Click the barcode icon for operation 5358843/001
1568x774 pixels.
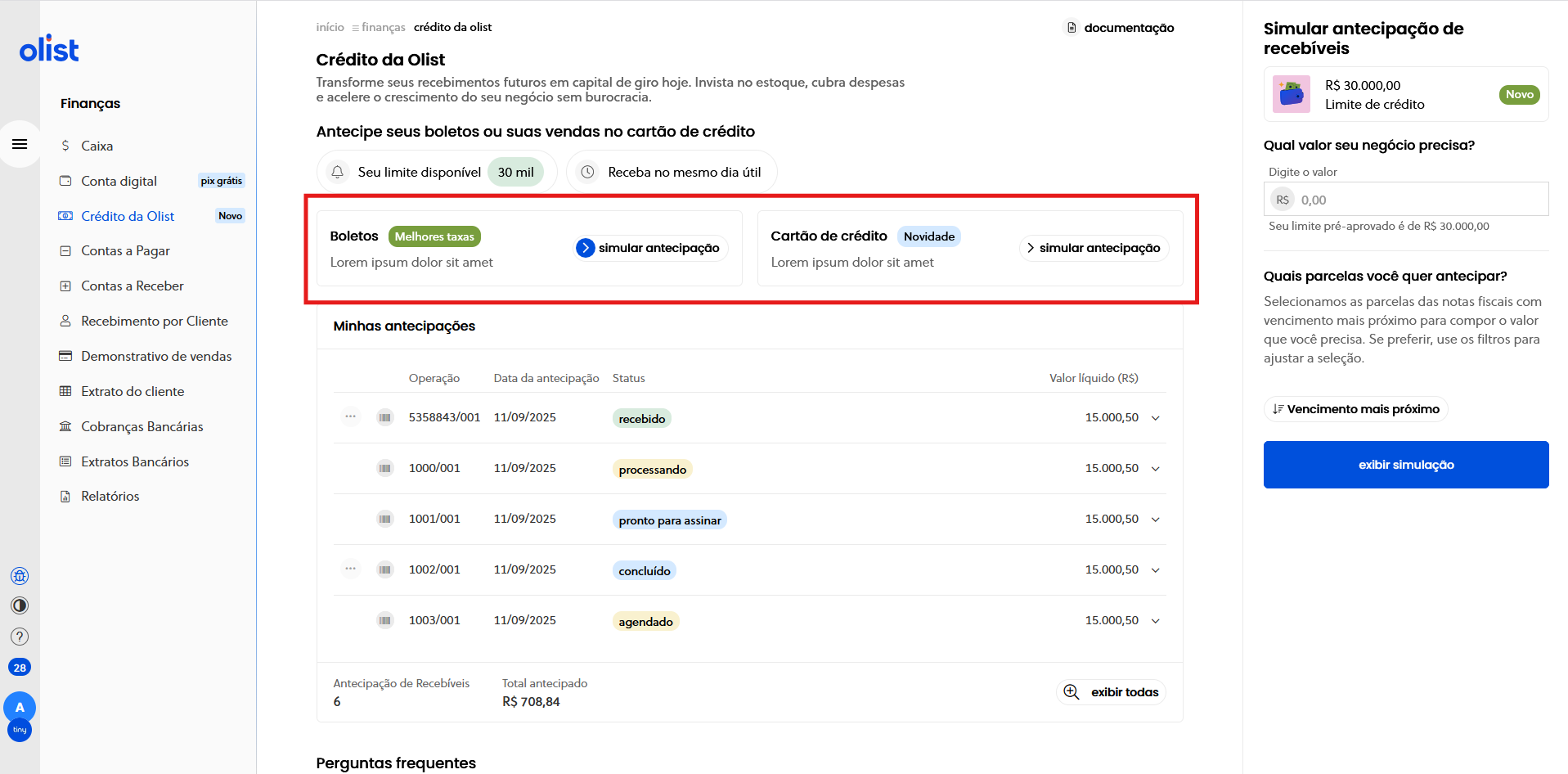click(x=385, y=418)
